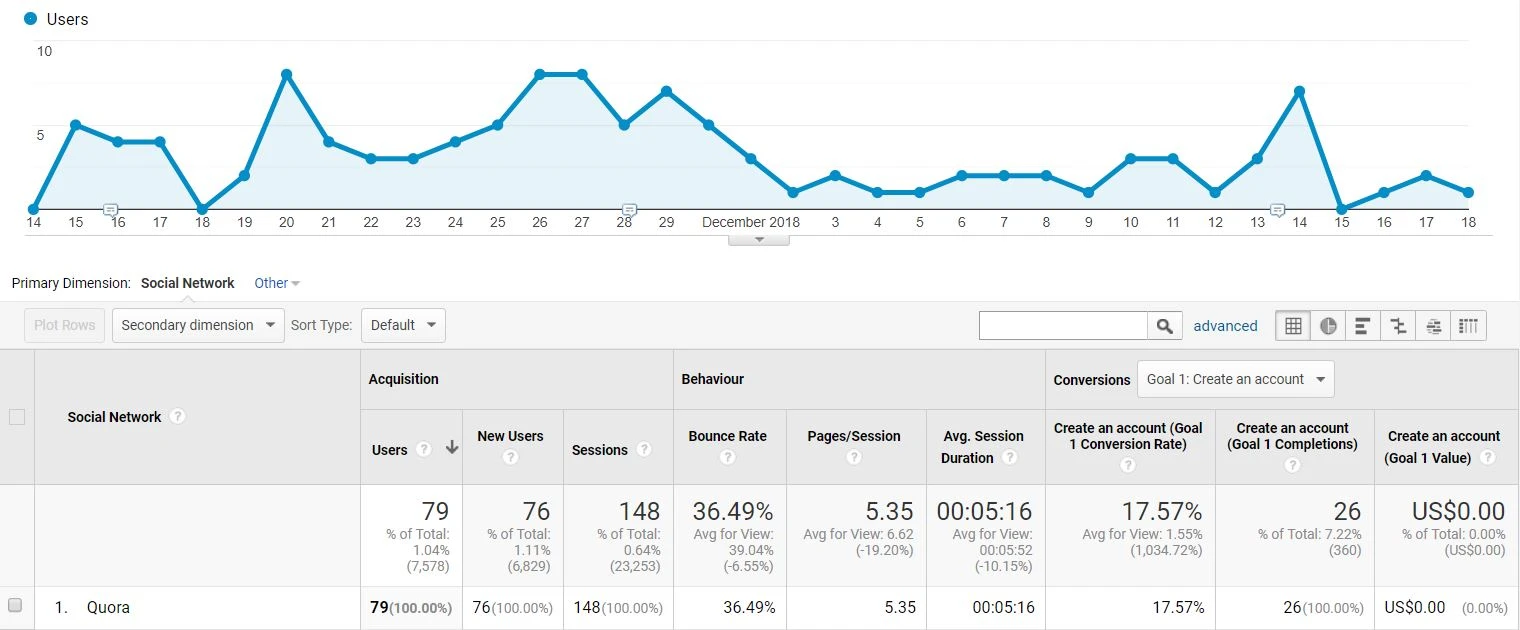The image size is (1520, 630).
Task: Open the annotation marker under November 28
Action: (x=629, y=210)
